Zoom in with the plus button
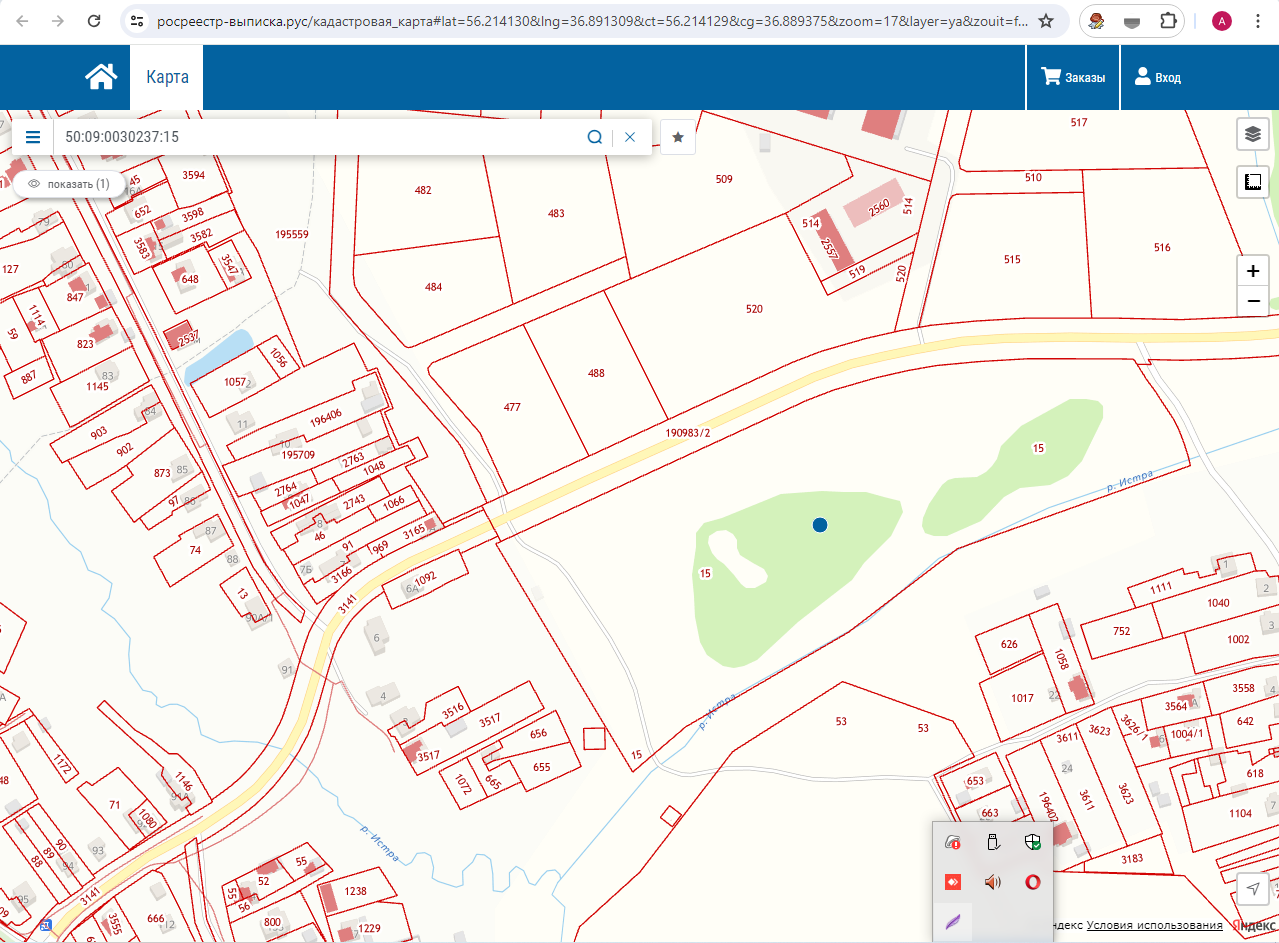 pyautogui.click(x=1253, y=271)
